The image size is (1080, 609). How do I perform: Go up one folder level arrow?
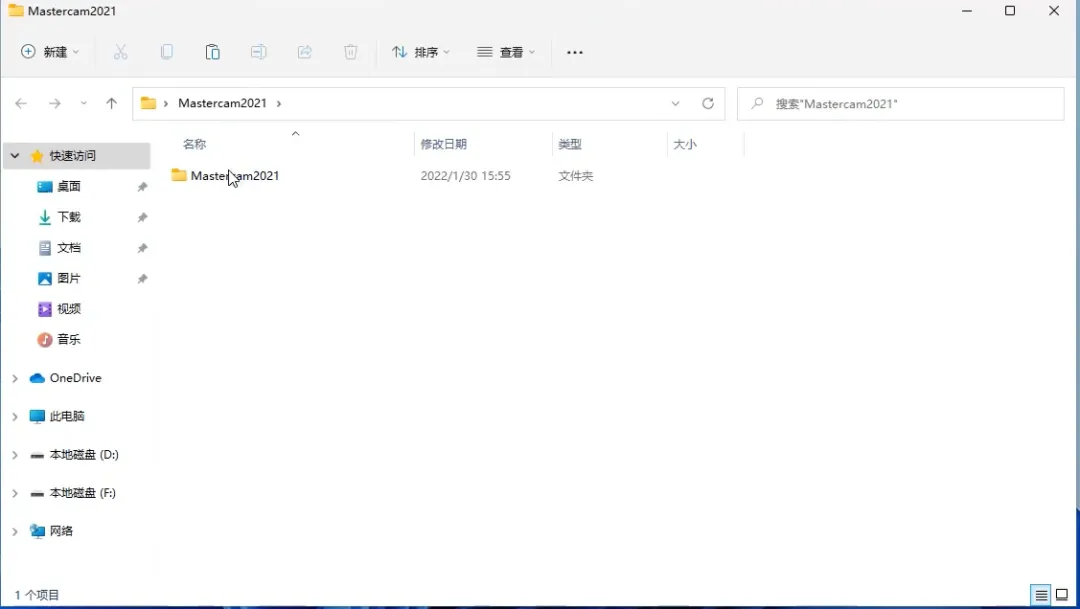pos(112,103)
